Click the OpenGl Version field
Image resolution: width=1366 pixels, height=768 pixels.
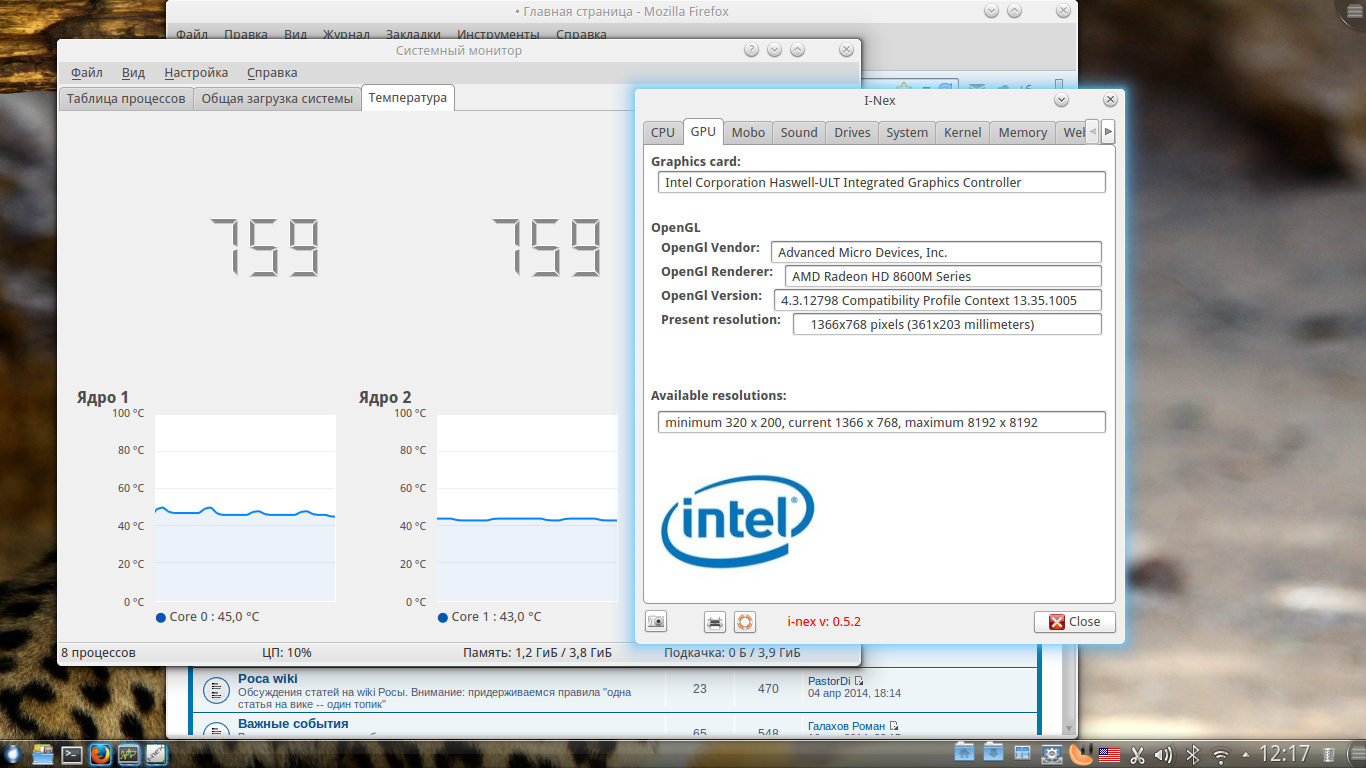pos(939,300)
